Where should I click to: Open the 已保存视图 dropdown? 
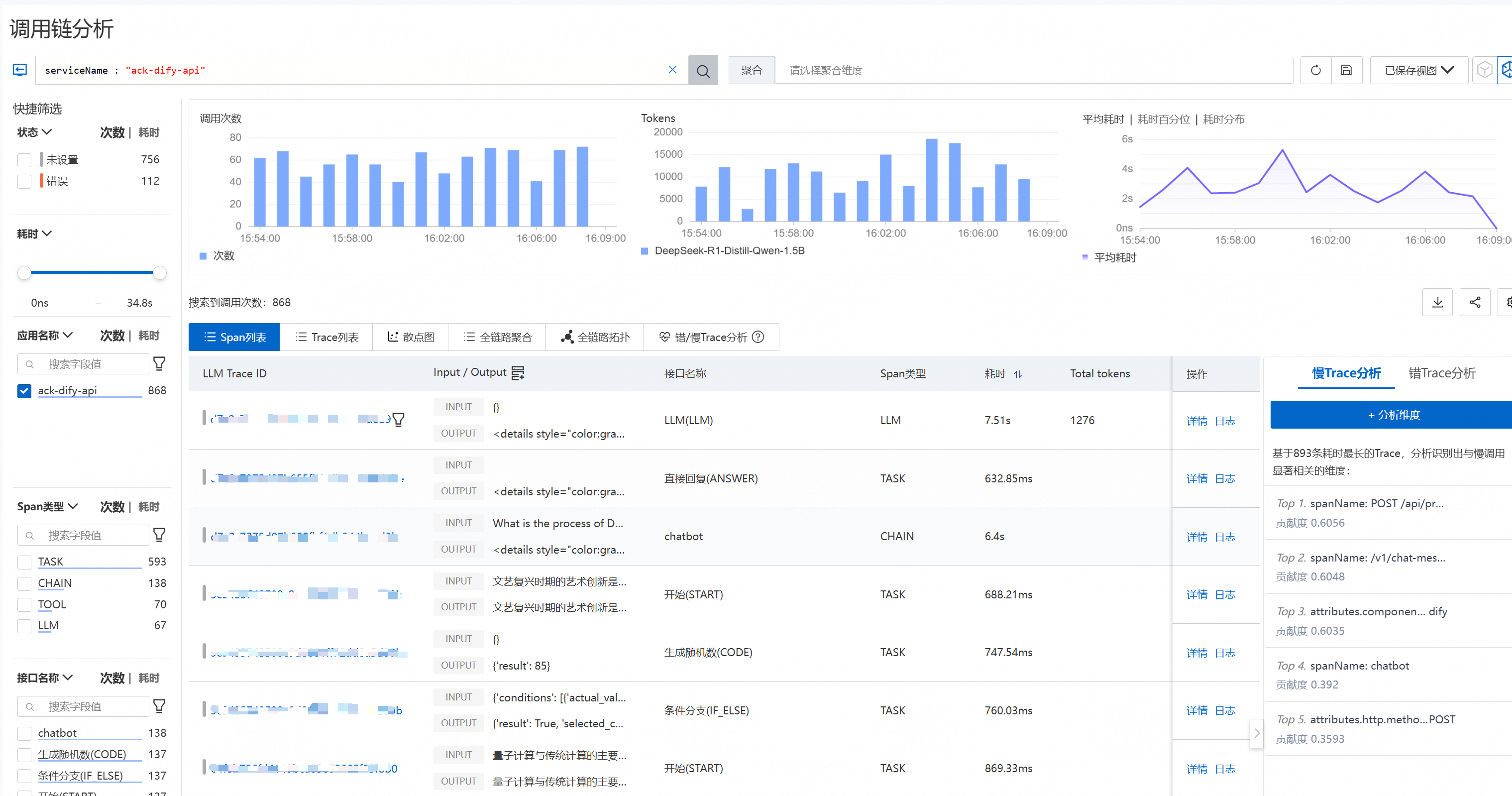point(1418,71)
